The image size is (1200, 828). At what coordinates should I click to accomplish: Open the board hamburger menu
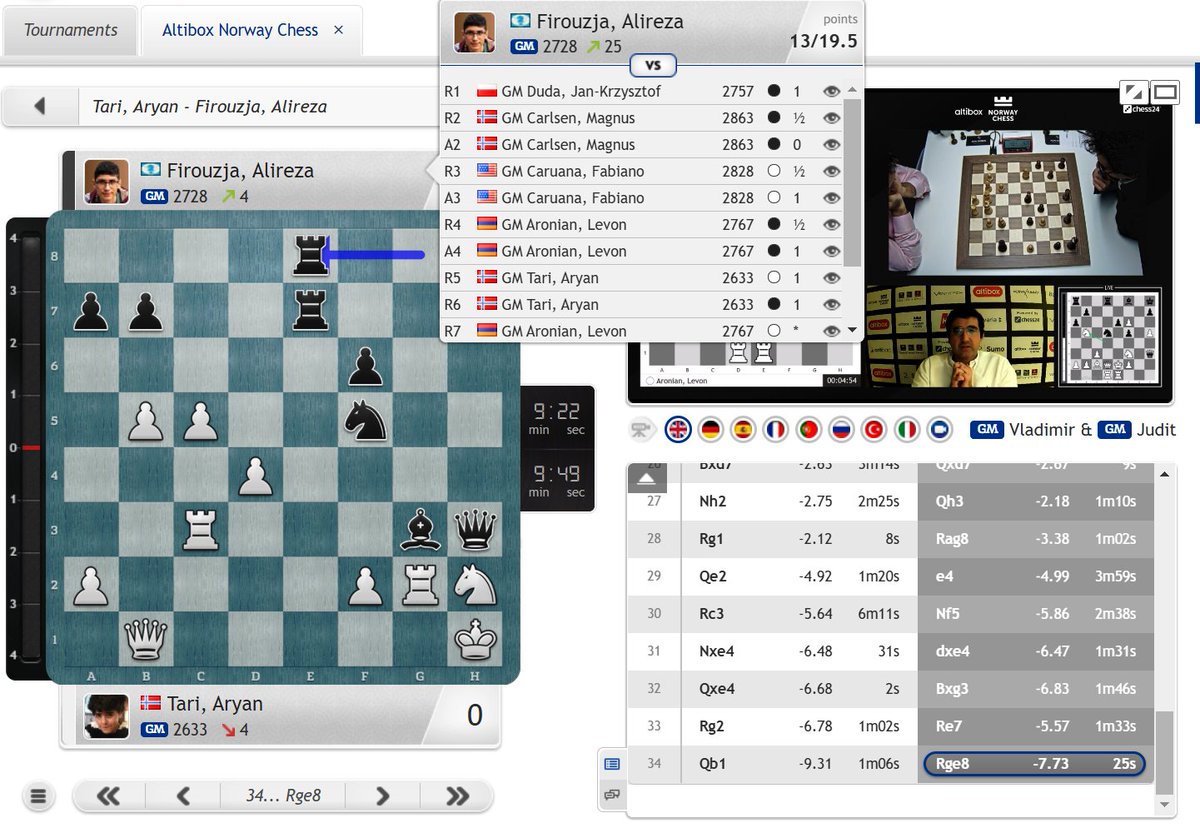point(38,796)
